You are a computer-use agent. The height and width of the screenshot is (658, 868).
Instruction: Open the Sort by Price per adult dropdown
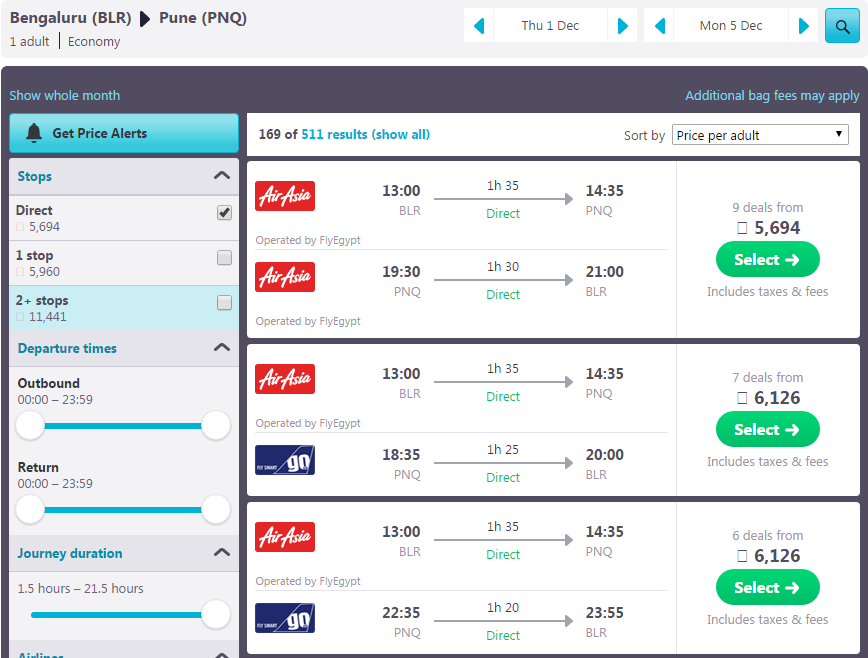coord(760,135)
